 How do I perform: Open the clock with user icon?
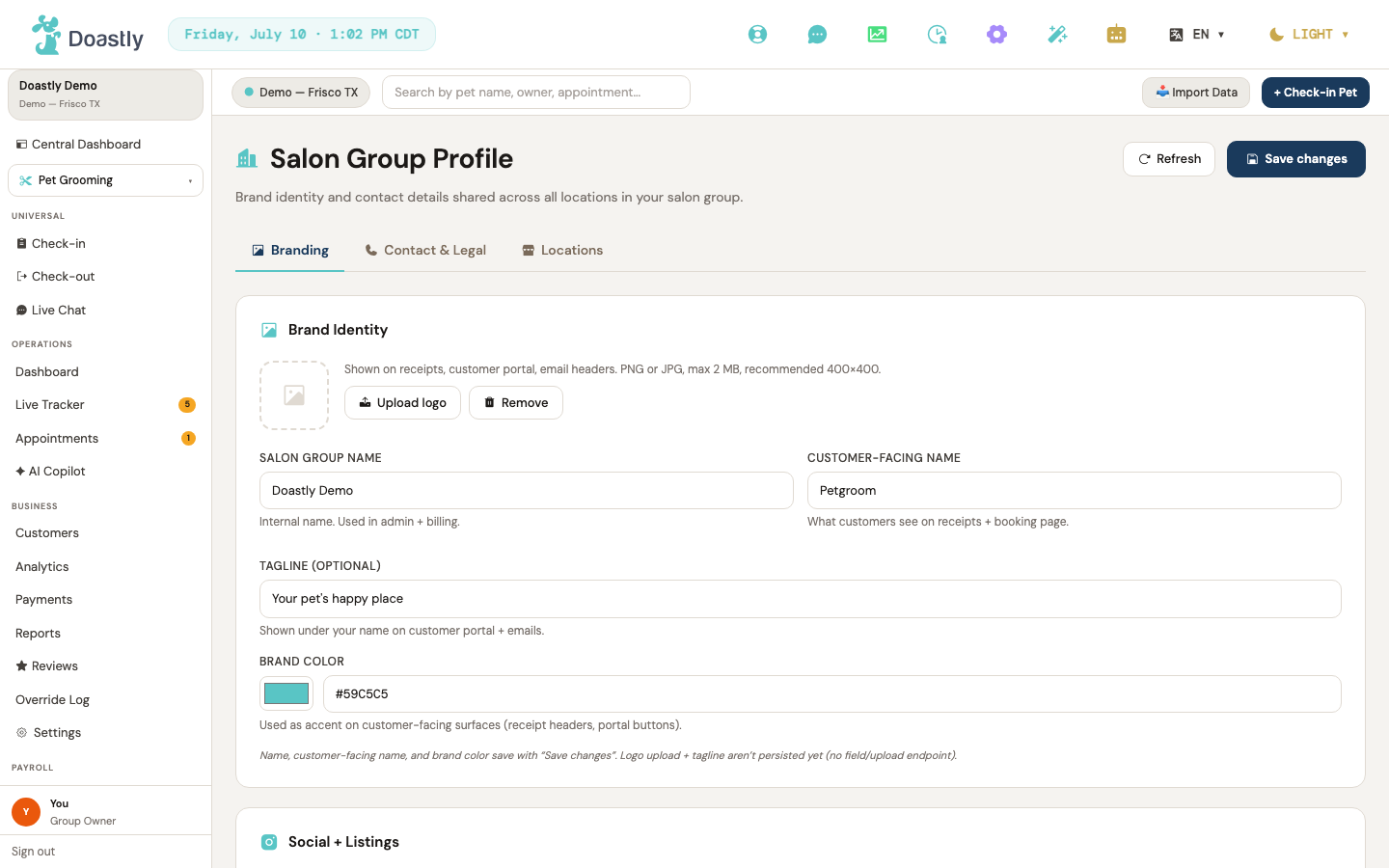(x=937, y=35)
